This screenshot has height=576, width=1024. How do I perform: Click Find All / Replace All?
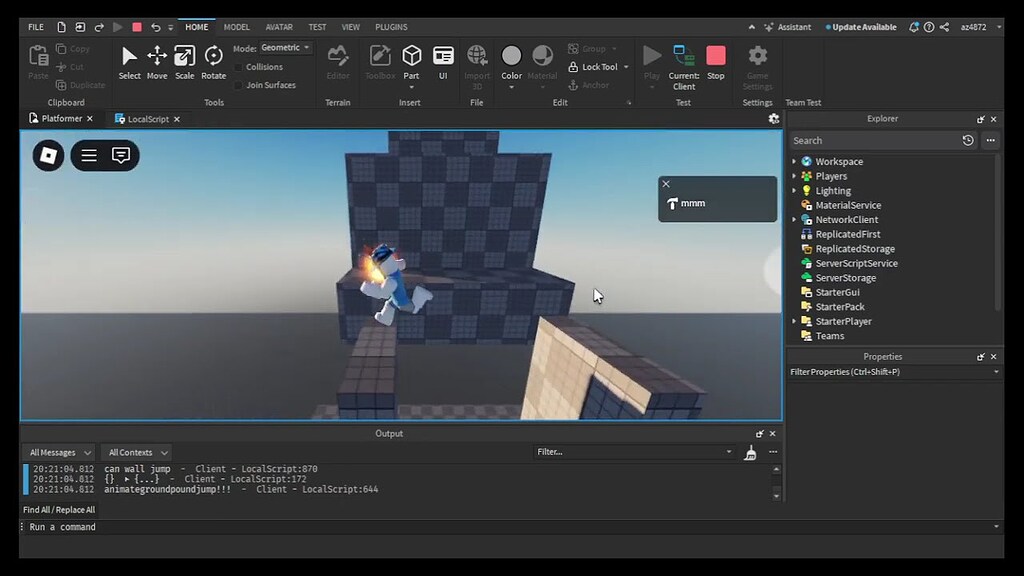pos(58,509)
